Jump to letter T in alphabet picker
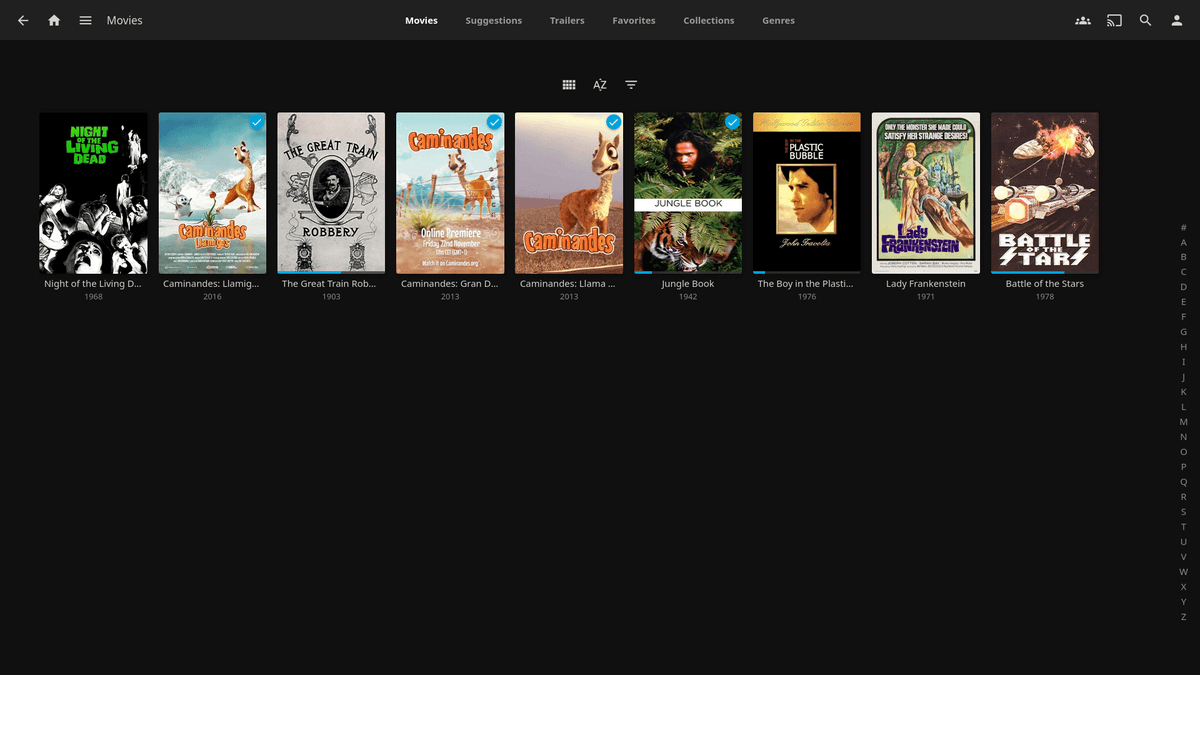Screen dimensions: 1200x750 coord(1184,527)
